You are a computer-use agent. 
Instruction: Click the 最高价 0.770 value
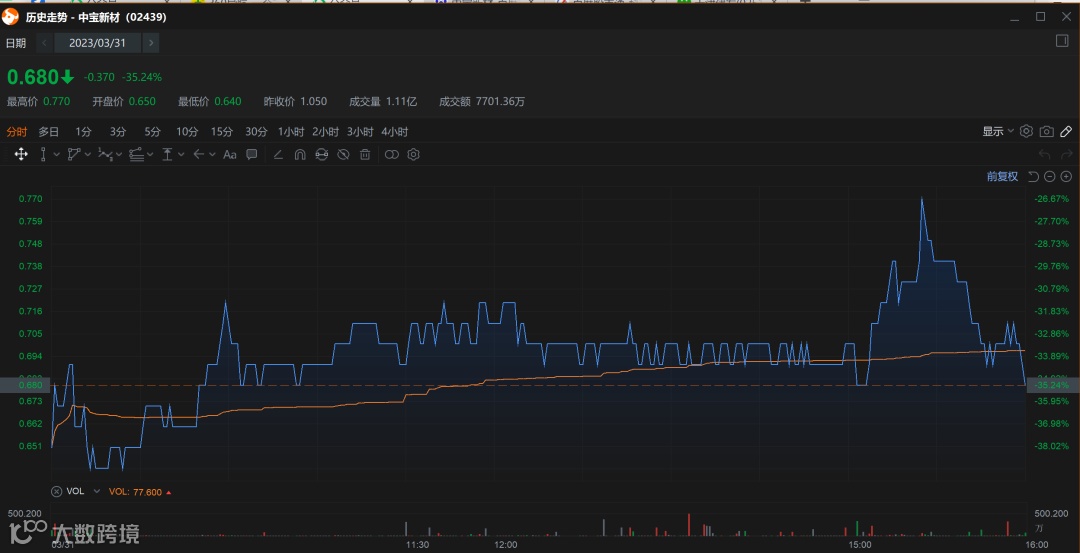tap(39, 101)
